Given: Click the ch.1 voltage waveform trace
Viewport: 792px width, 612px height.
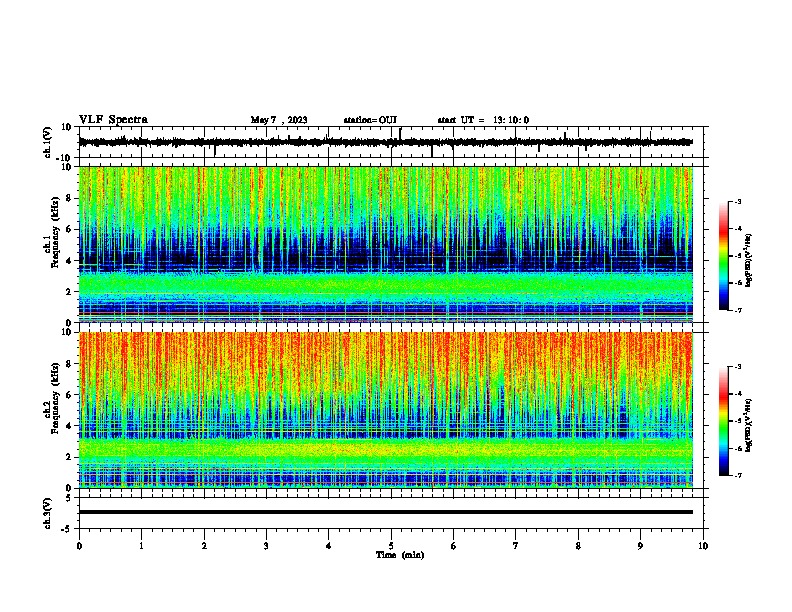Looking at the screenshot, I should pyautogui.click(x=385, y=142).
